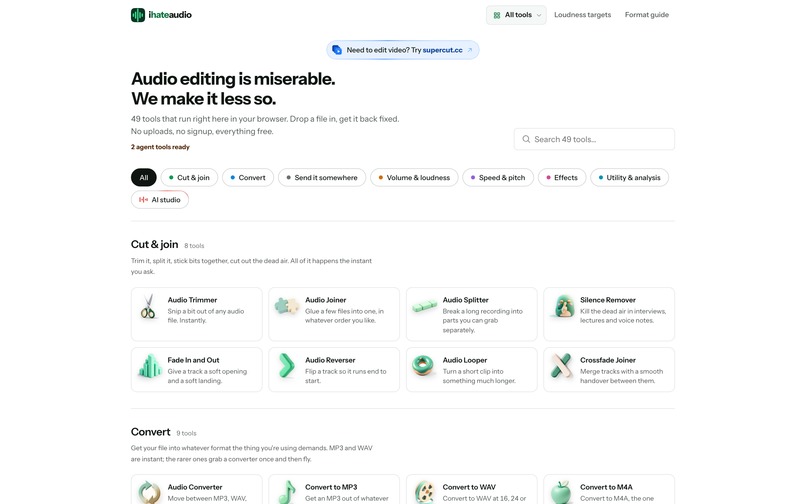This screenshot has height=504, width=806.
Task: Open the Format guide page
Action: click(647, 15)
